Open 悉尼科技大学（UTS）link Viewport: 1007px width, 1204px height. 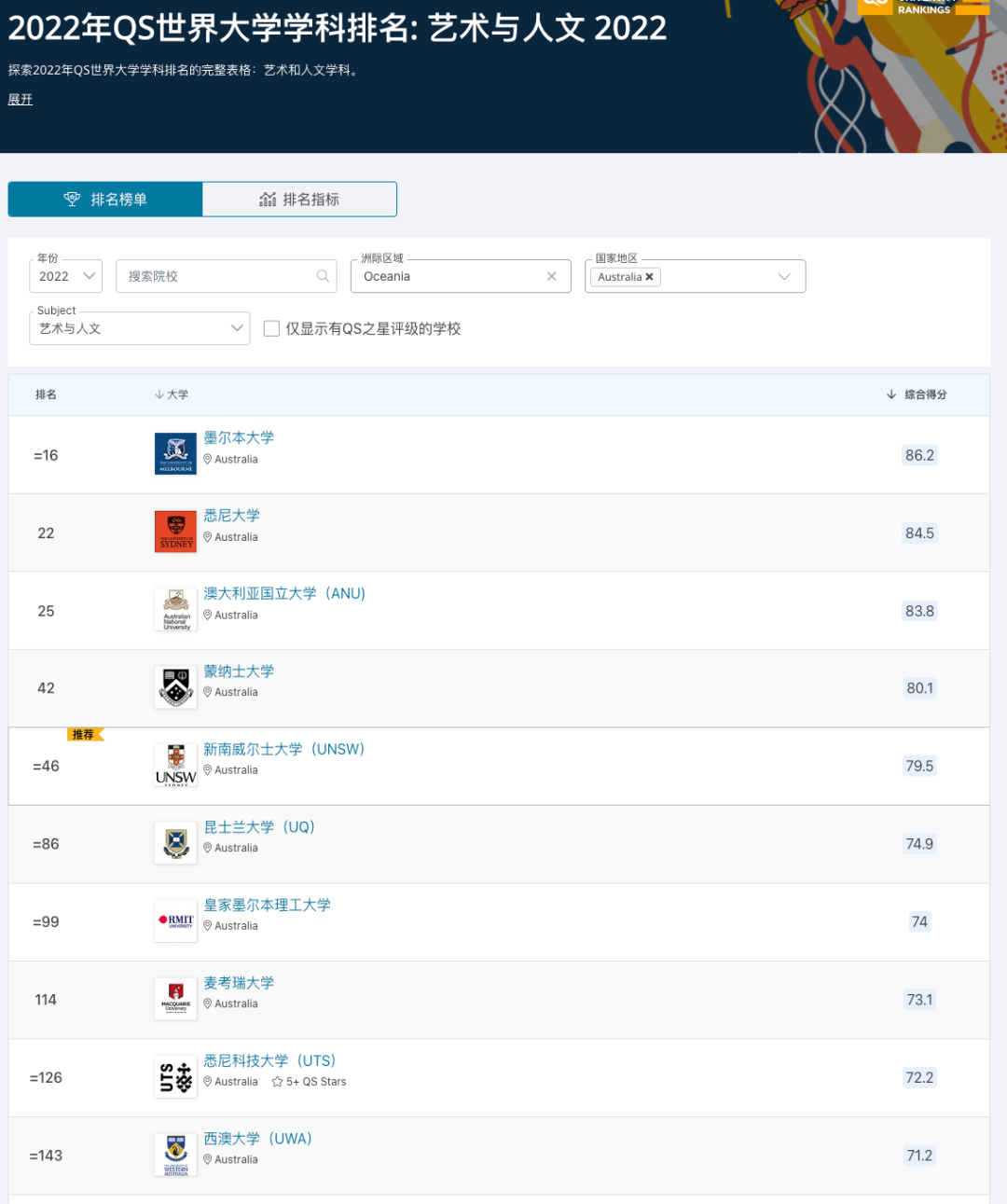(269, 1060)
